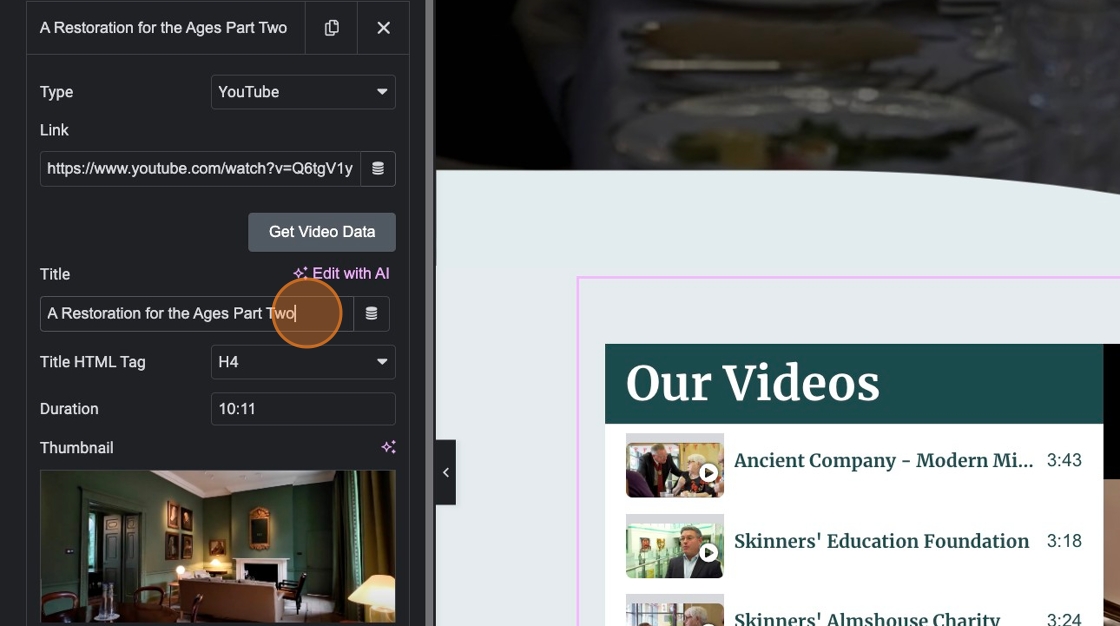The width and height of the screenshot is (1120, 626).
Task: Play the Ancient Company video thumbnail
Action: (x=675, y=465)
